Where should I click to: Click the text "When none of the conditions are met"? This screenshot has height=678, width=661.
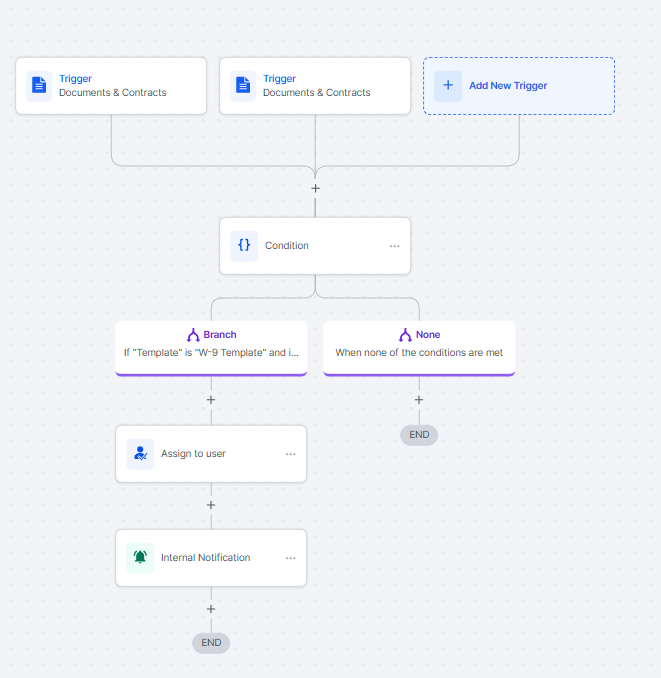pos(419,352)
